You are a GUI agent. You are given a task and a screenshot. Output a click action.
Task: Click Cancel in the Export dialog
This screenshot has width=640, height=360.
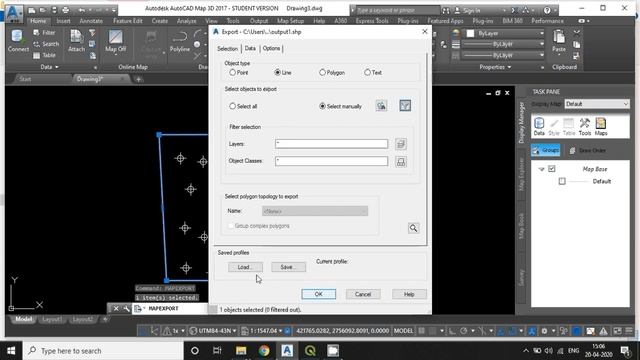[363, 294]
